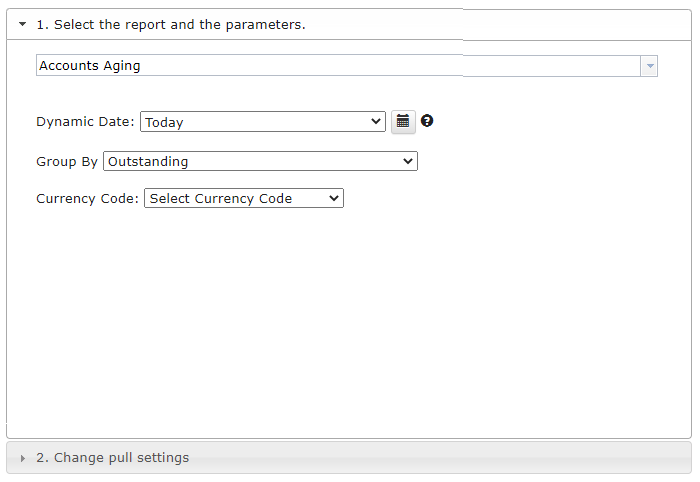
Task: Click the 'Currency Code:' label
Action: tap(88, 199)
